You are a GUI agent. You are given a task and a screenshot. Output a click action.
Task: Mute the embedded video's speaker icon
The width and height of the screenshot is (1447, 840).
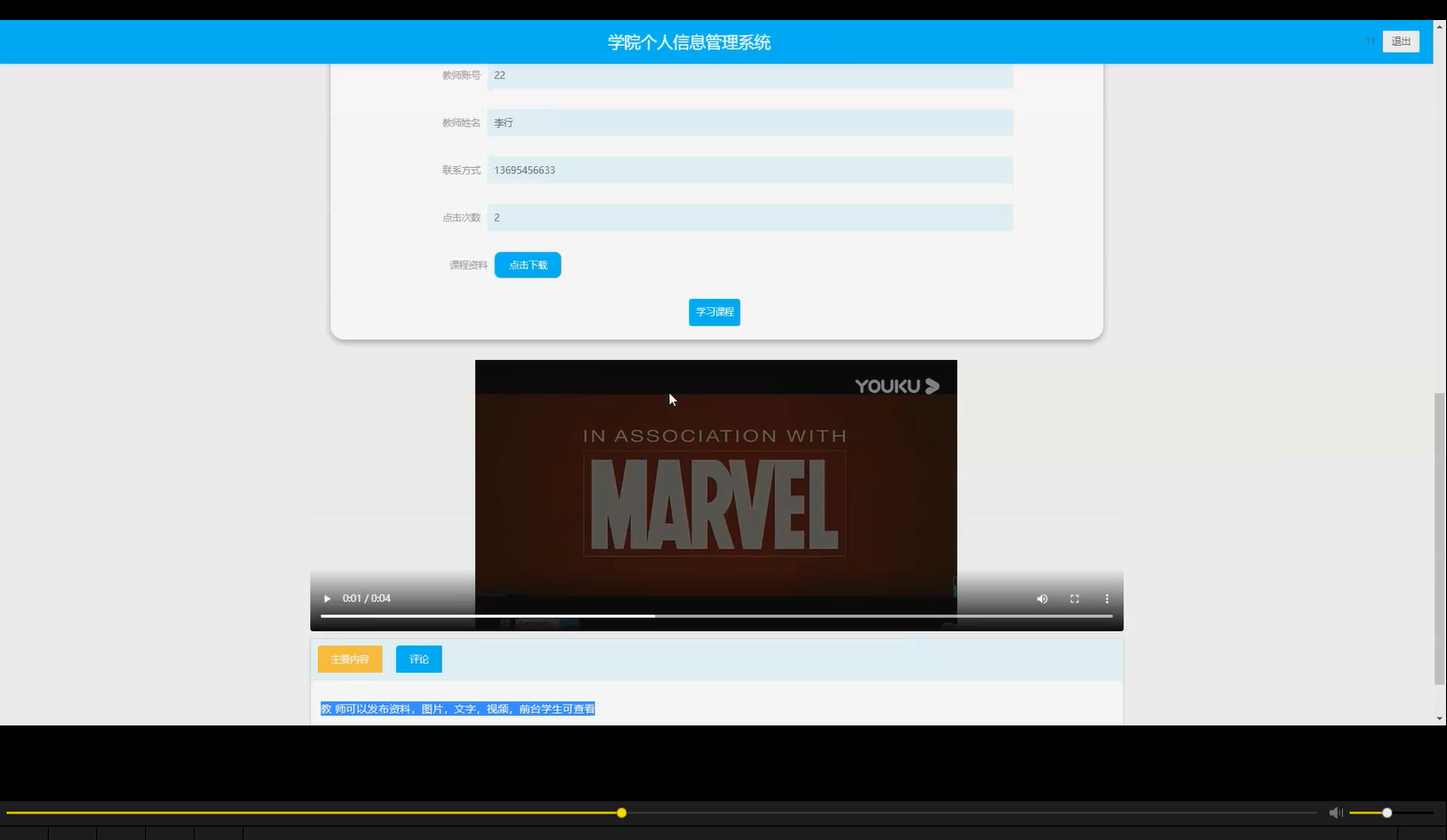click(1042, 598)
